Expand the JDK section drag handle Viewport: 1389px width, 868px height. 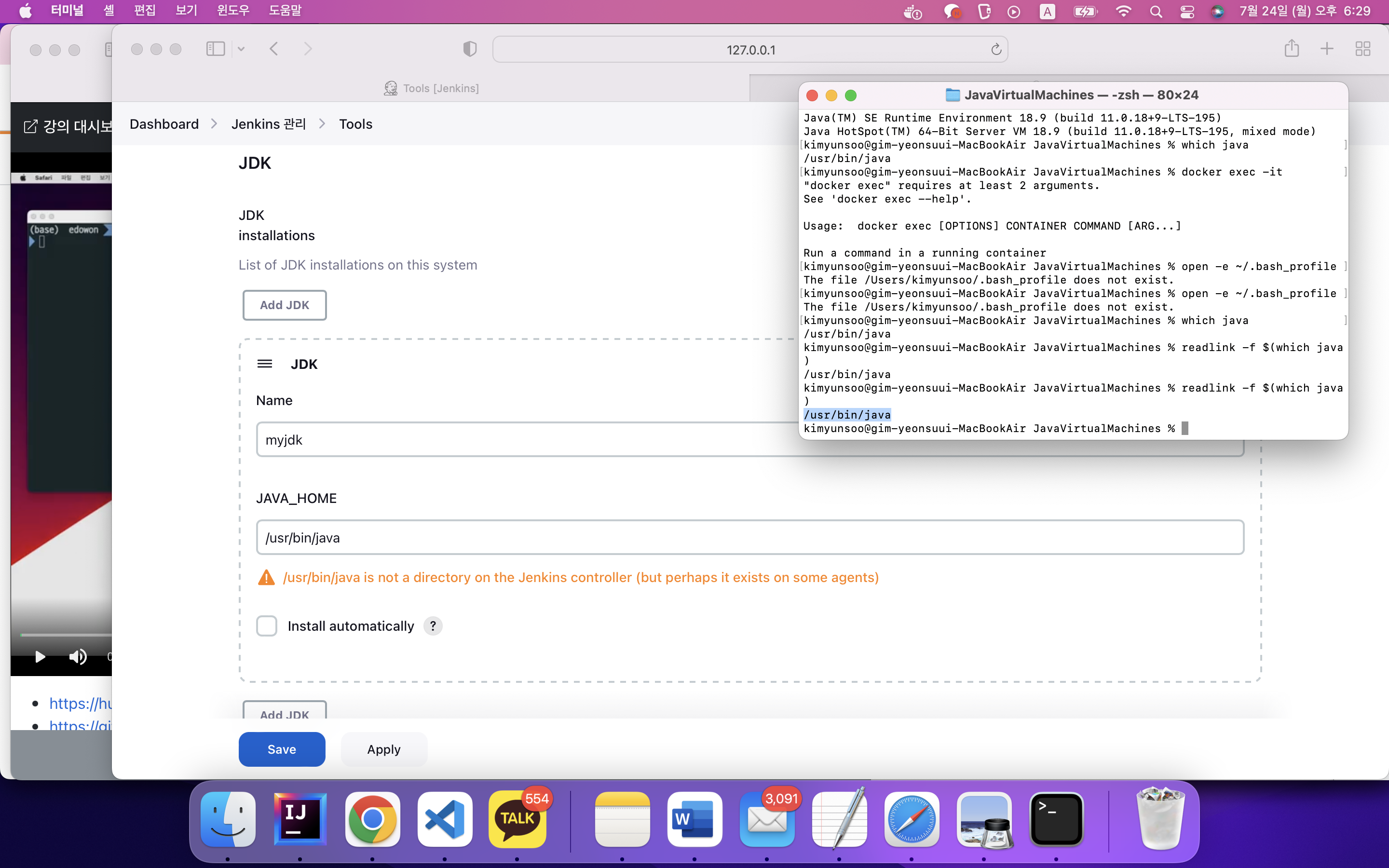click(x=265, y=363)
